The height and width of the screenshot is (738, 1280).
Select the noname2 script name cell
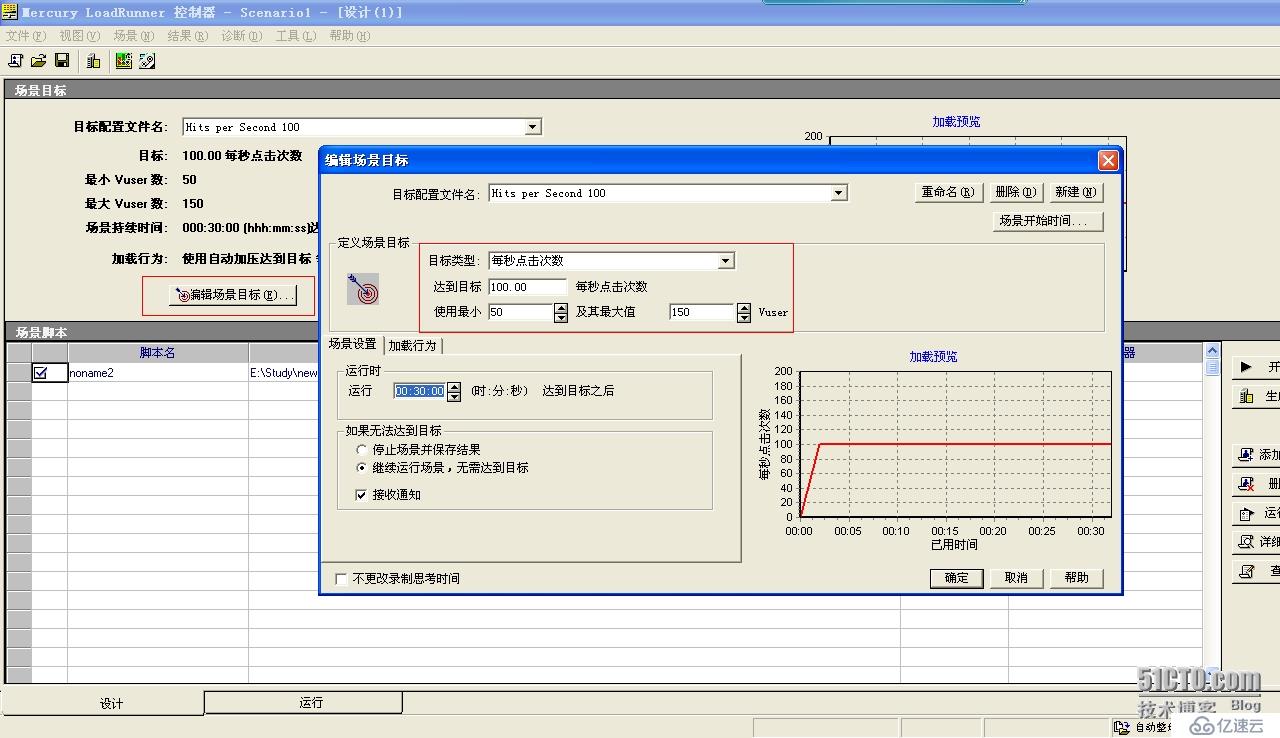point(158,373)
